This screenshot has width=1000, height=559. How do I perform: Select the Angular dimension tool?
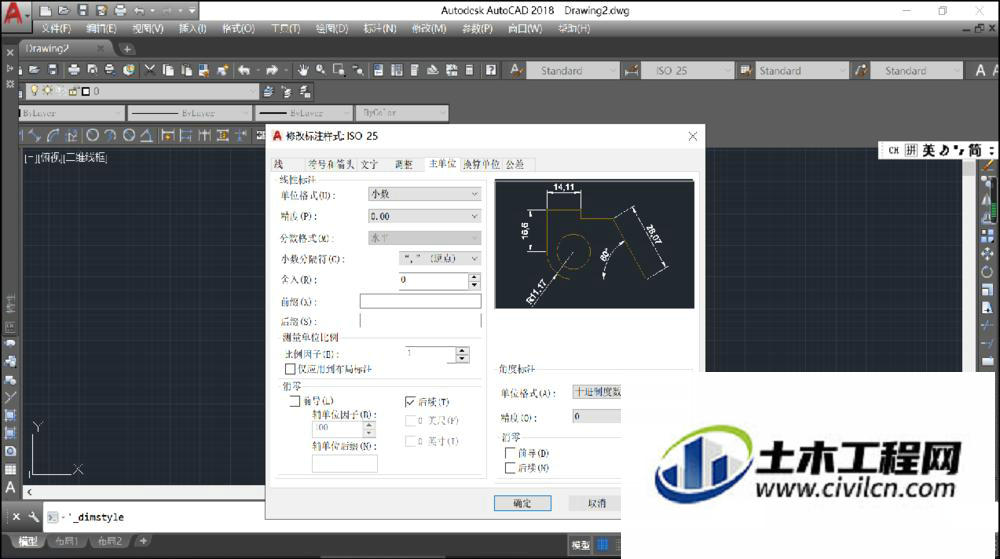[146, 135]
